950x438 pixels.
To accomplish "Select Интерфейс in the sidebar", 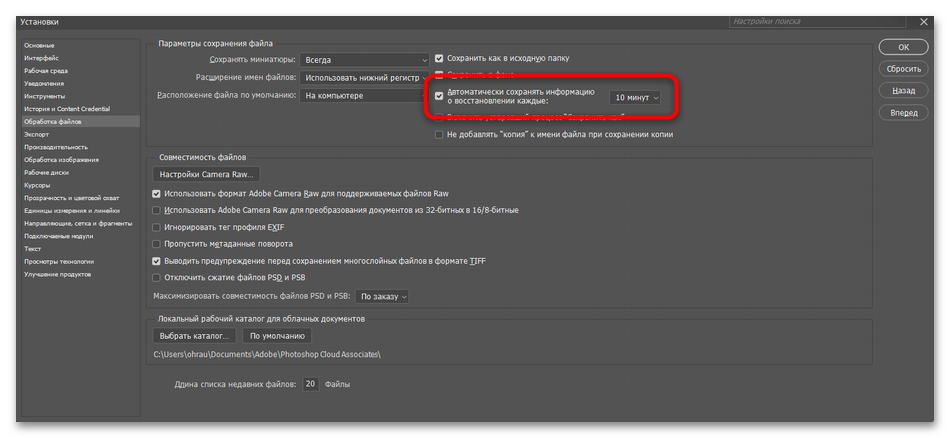I will click(x=41, y=58).
